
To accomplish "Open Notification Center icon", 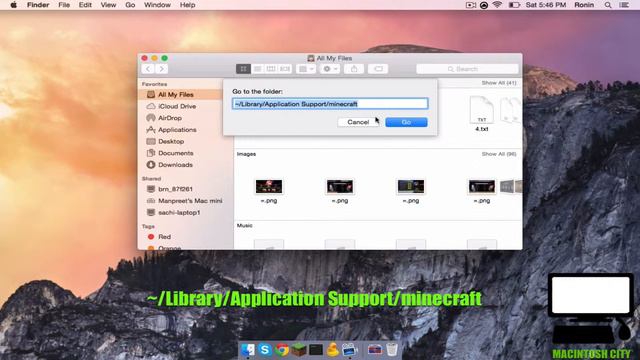I will 624,5.
